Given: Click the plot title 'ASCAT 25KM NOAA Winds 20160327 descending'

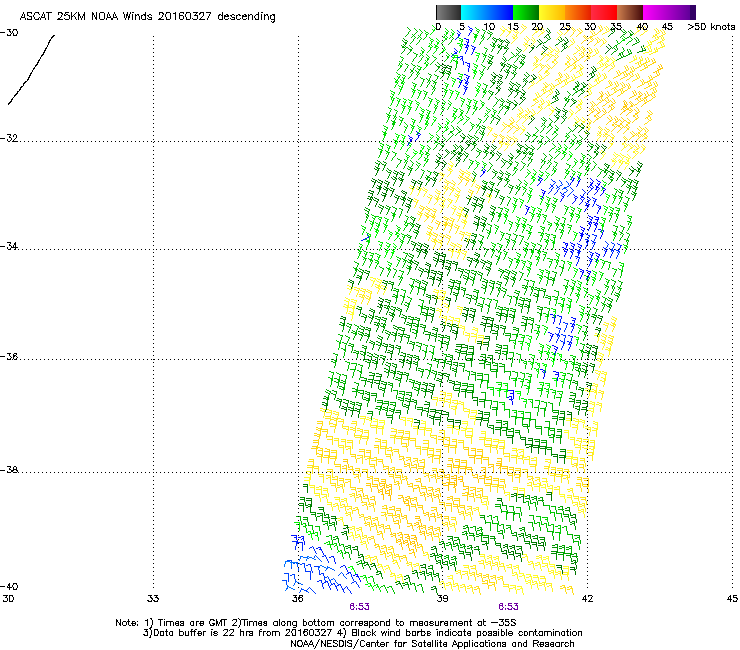Looking at the screenshot, I should point(148,17).
